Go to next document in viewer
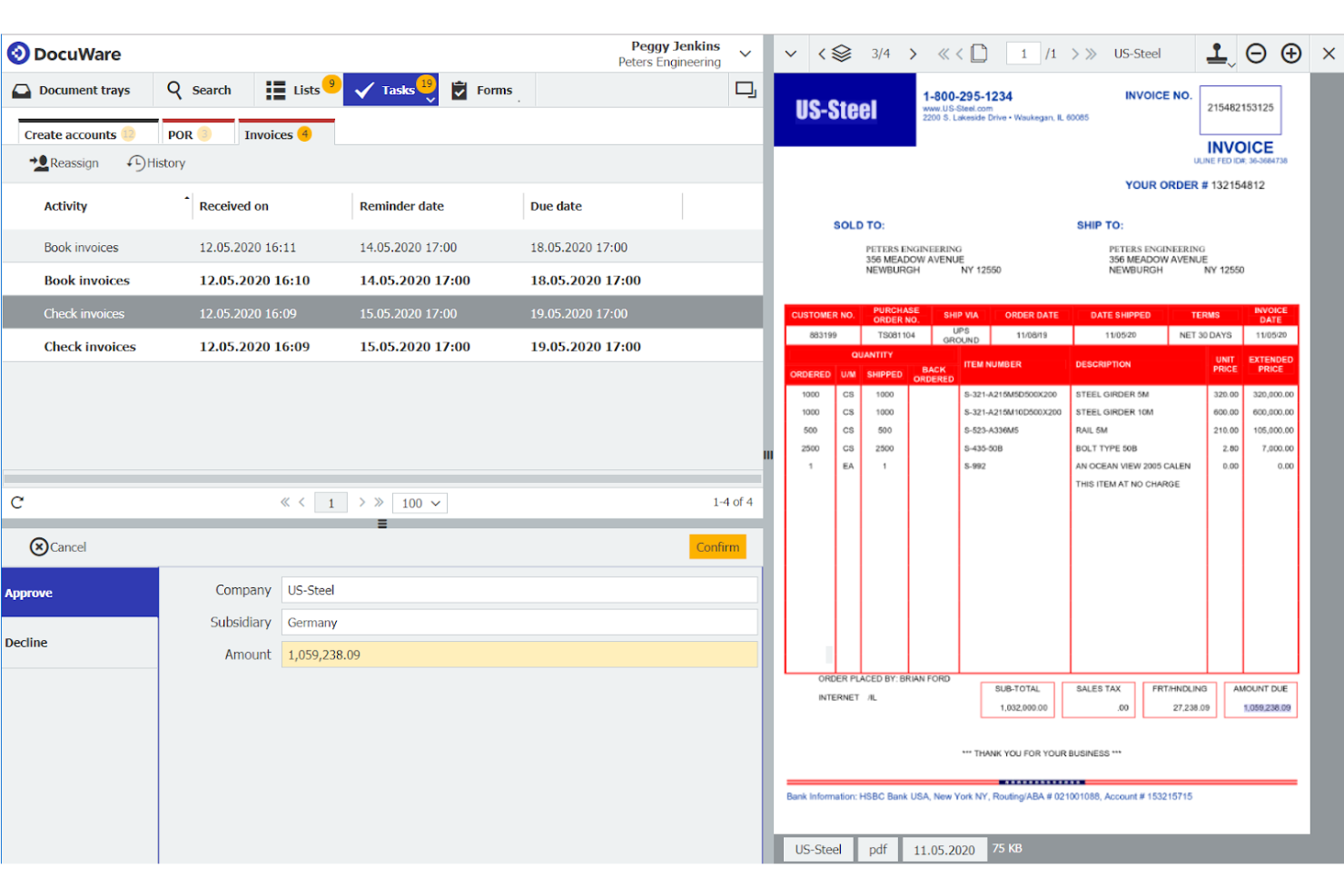Viewport: 1344px width, 896px height. [913, 54]
